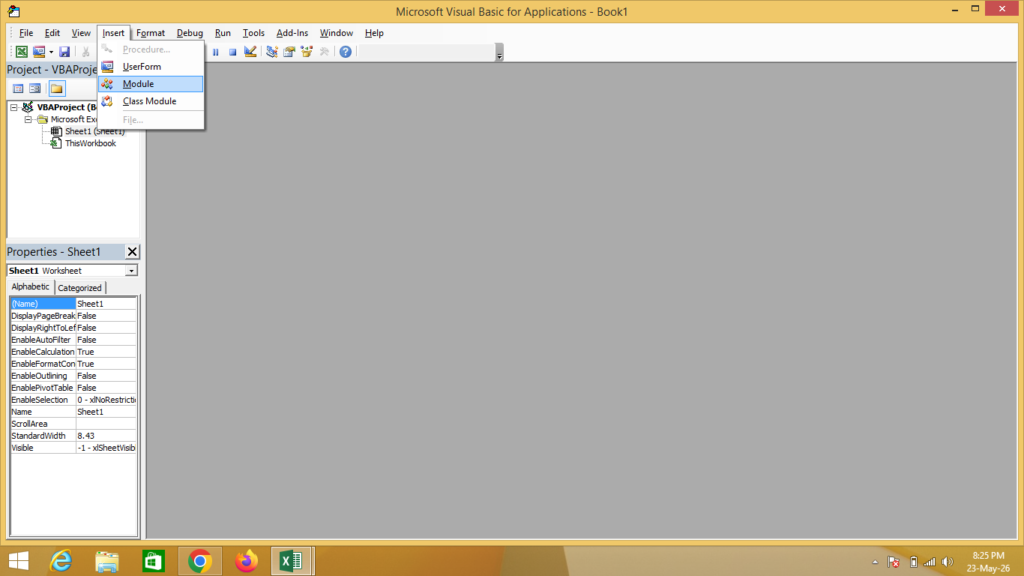Screen dimensions: 1024x576
Task: Click the ScrollArea property value field
Action: [x=106, y=424]
